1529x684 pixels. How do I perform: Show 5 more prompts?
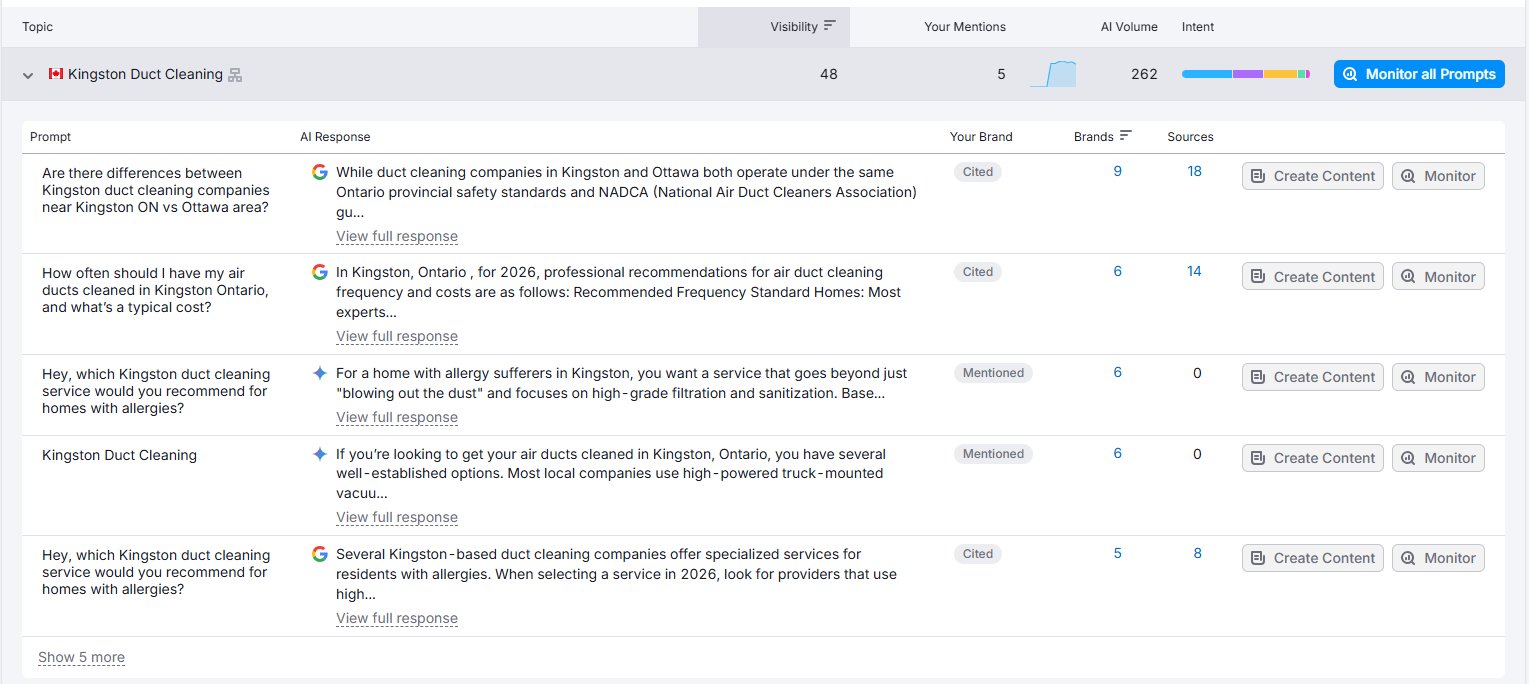[81, 658]
